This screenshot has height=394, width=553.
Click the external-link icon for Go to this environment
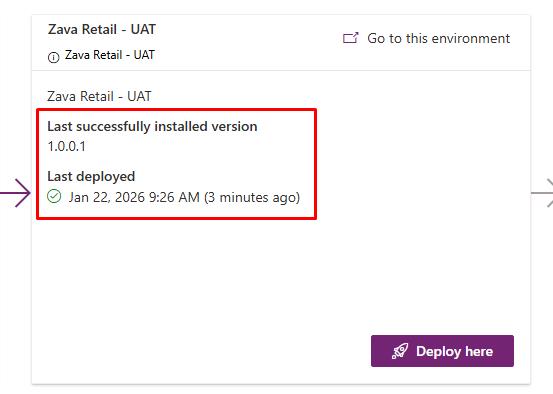click(351, 38)
